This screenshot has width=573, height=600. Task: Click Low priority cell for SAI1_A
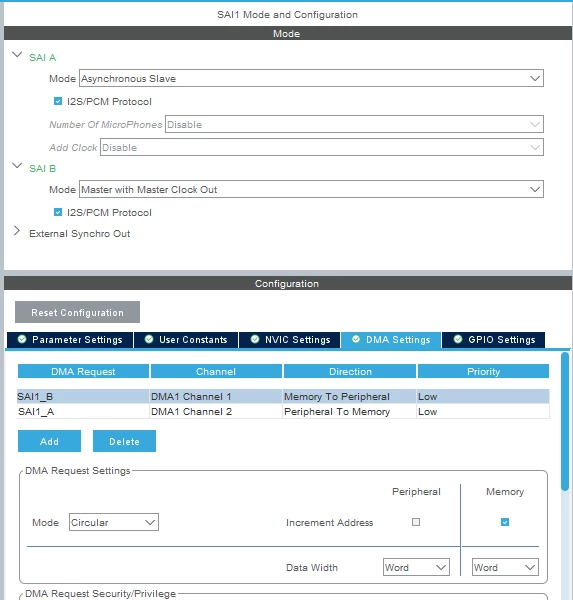point(483,412)
